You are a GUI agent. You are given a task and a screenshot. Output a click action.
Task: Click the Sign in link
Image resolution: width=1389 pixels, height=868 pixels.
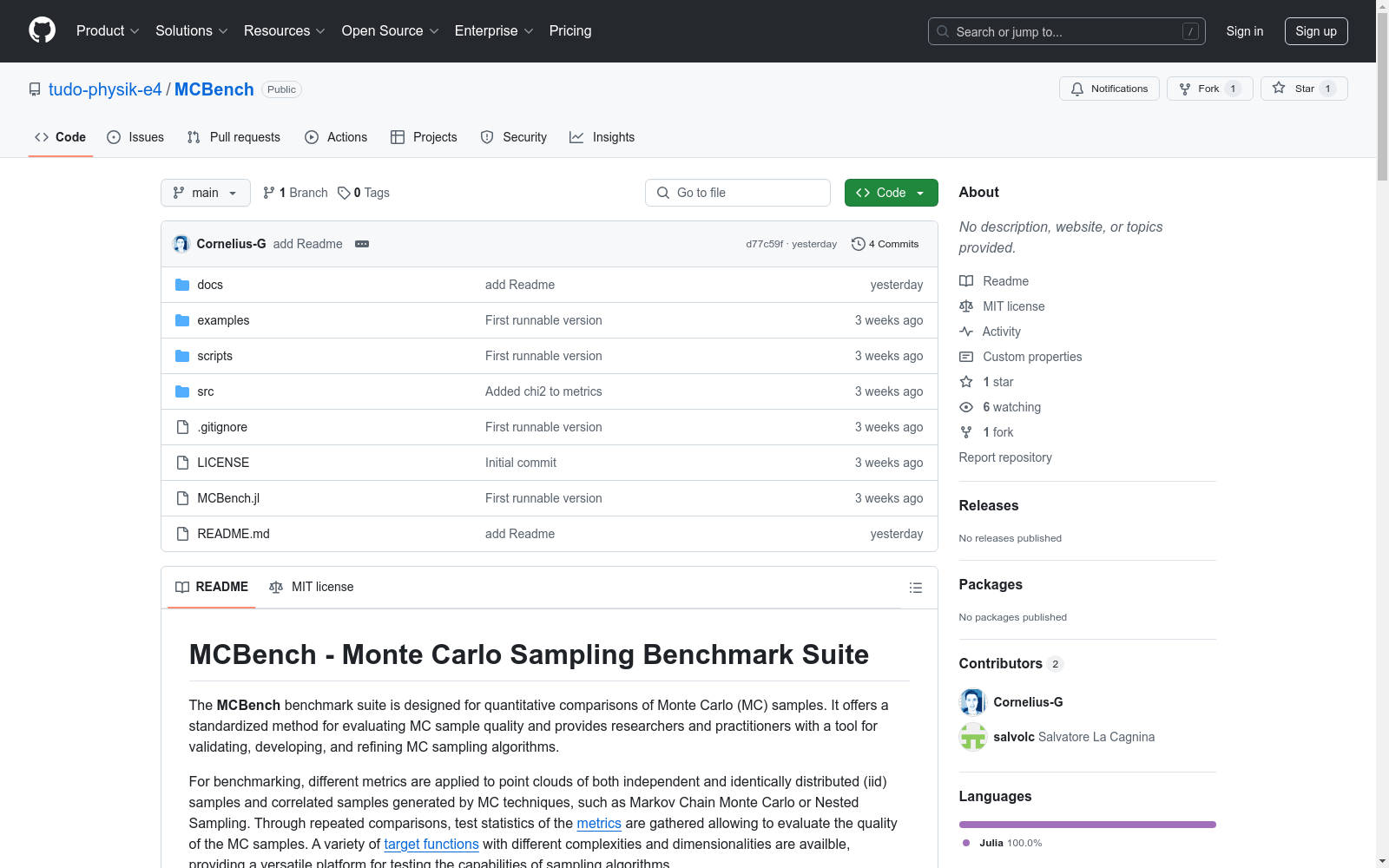pyautogui.click(x=1245, y=31)
